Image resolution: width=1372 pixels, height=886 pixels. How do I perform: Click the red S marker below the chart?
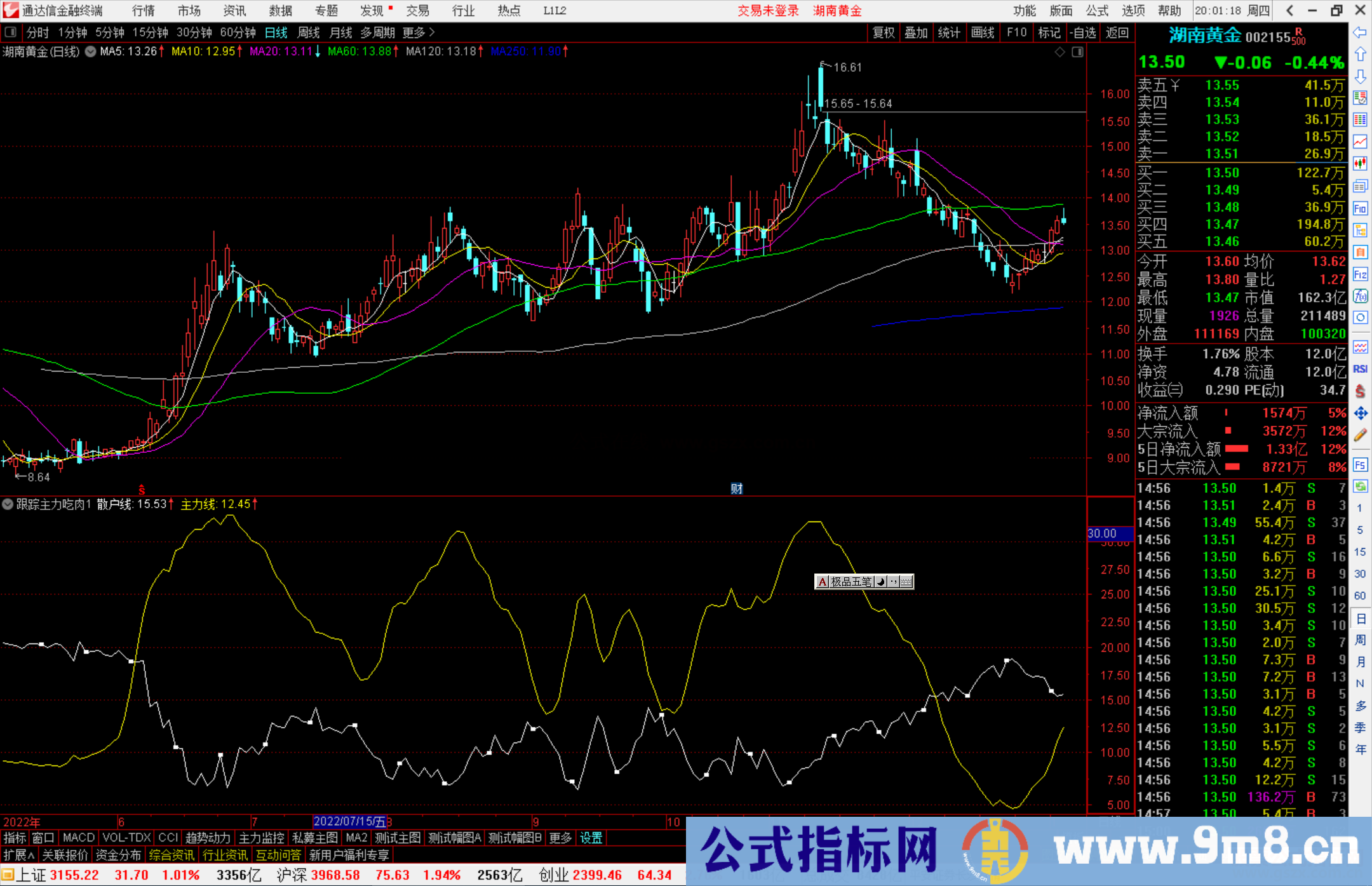click(x=142, y=490)
